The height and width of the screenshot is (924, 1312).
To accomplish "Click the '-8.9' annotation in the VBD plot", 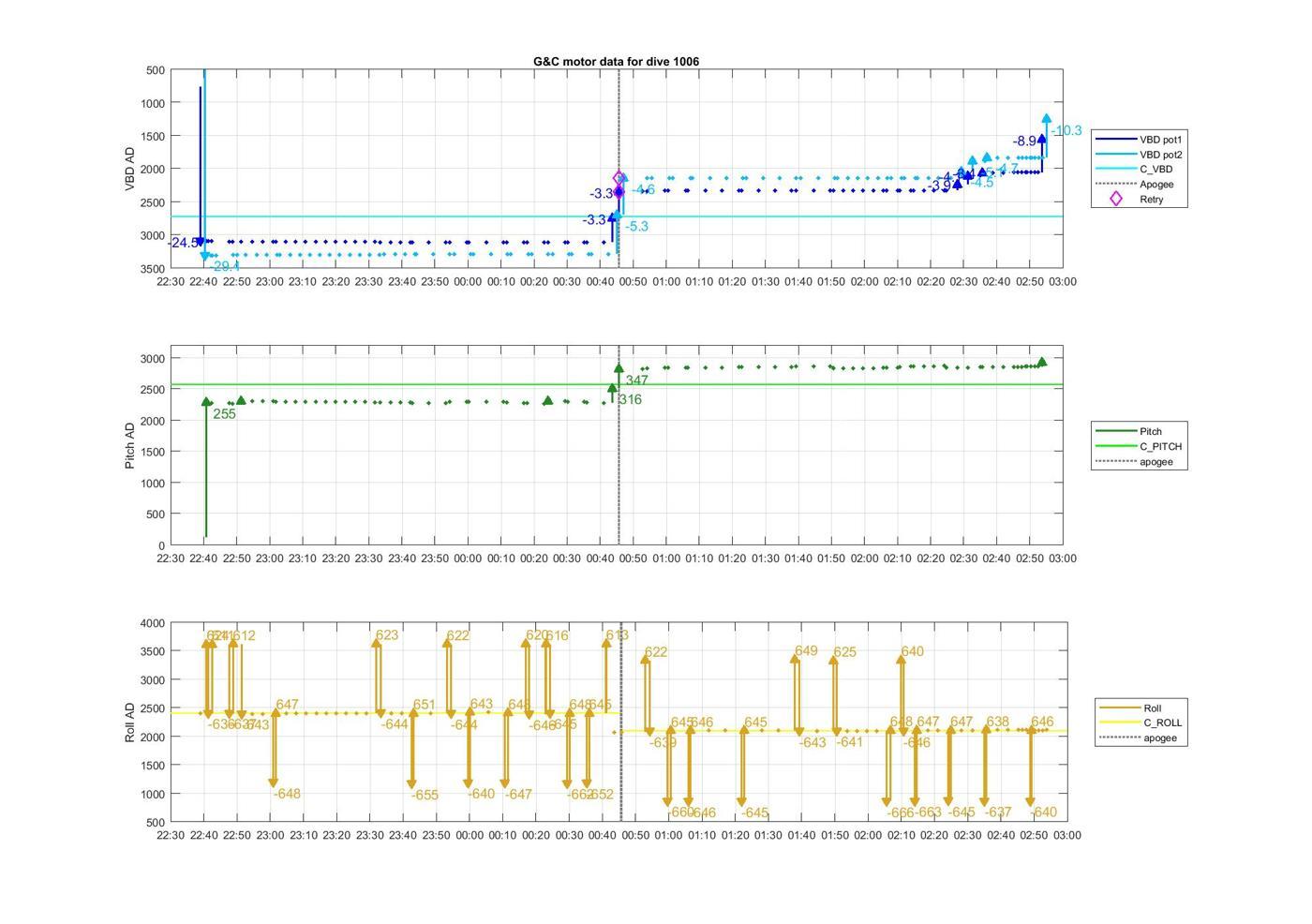I will tap(1024, 142).
